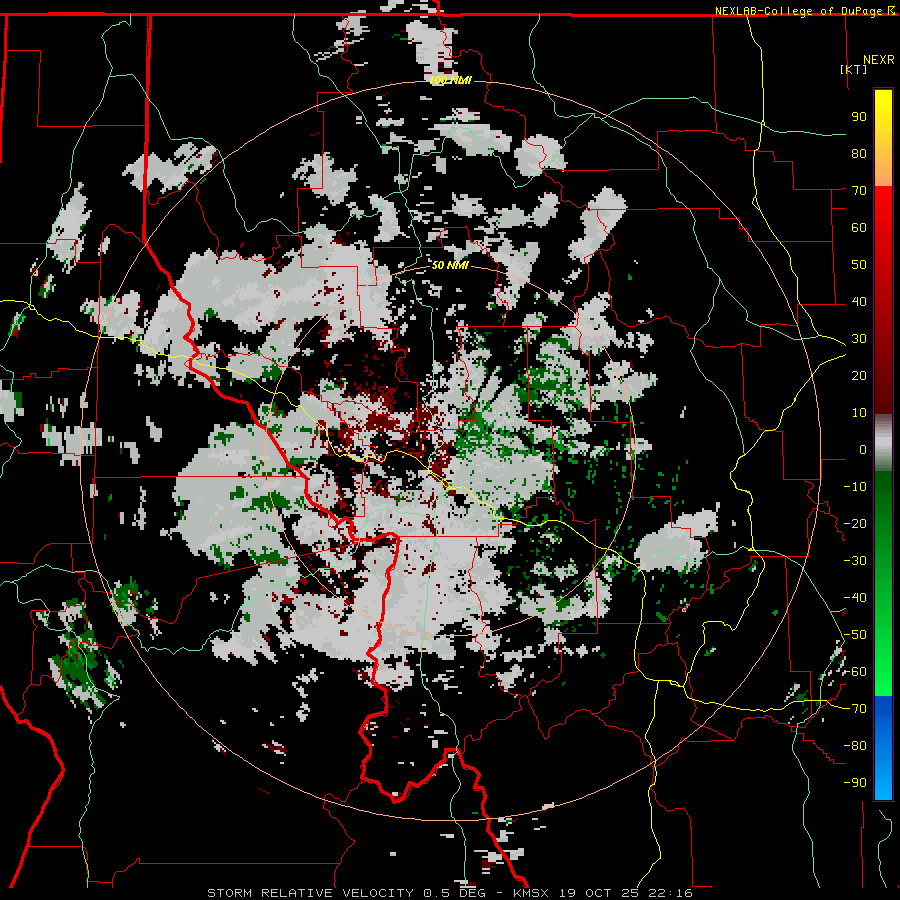This screenshot has height=900, width=900.
Task: Click the 40 value on the velocity scale
Action: coord(859,302)
